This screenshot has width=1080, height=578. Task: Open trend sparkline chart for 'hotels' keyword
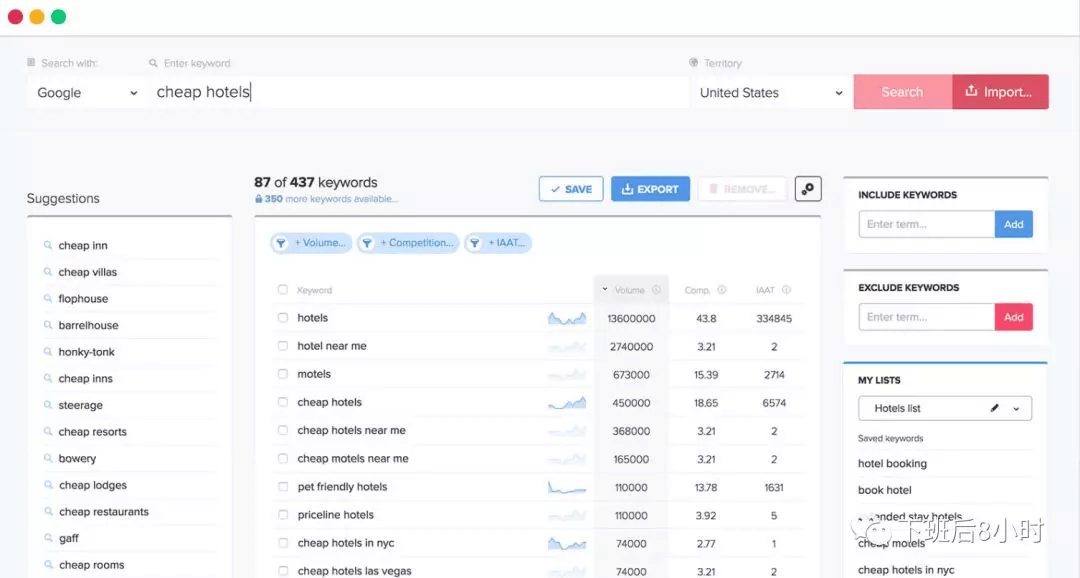[x=567, y=318]
